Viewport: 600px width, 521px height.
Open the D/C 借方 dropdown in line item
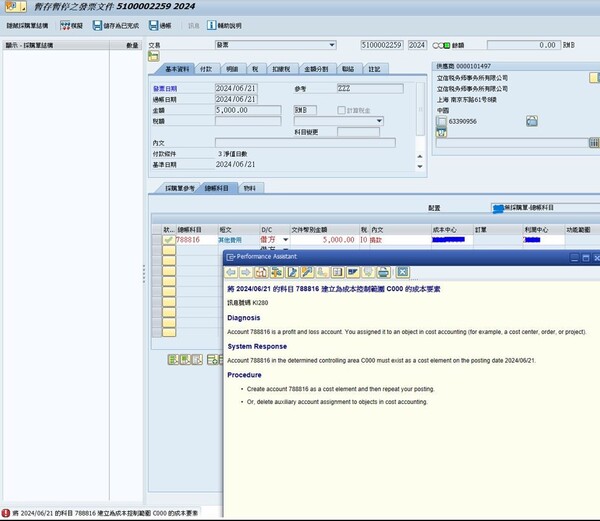[286, 240]
